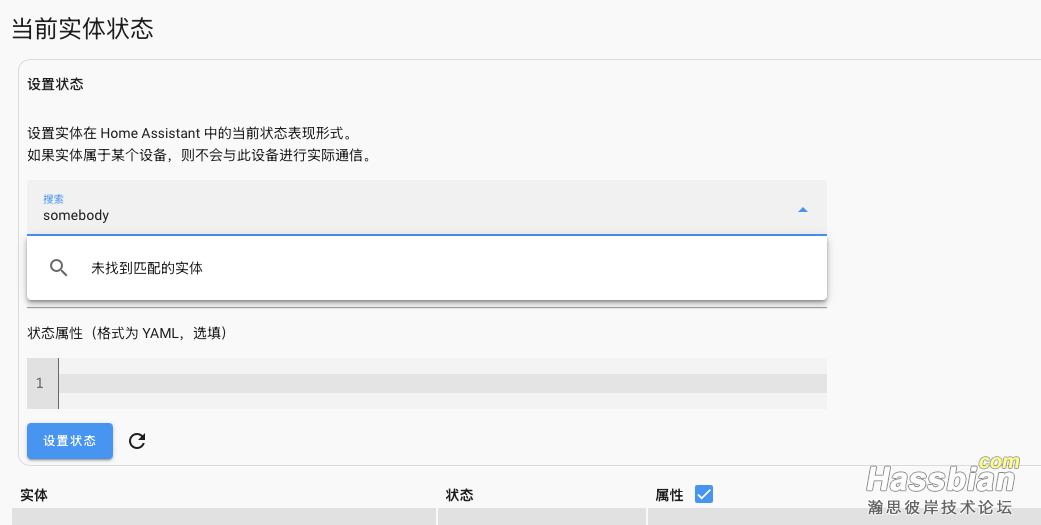Select the 未找到匹配的实体 result row
The image size is (1041, 525).
(427, 268)
